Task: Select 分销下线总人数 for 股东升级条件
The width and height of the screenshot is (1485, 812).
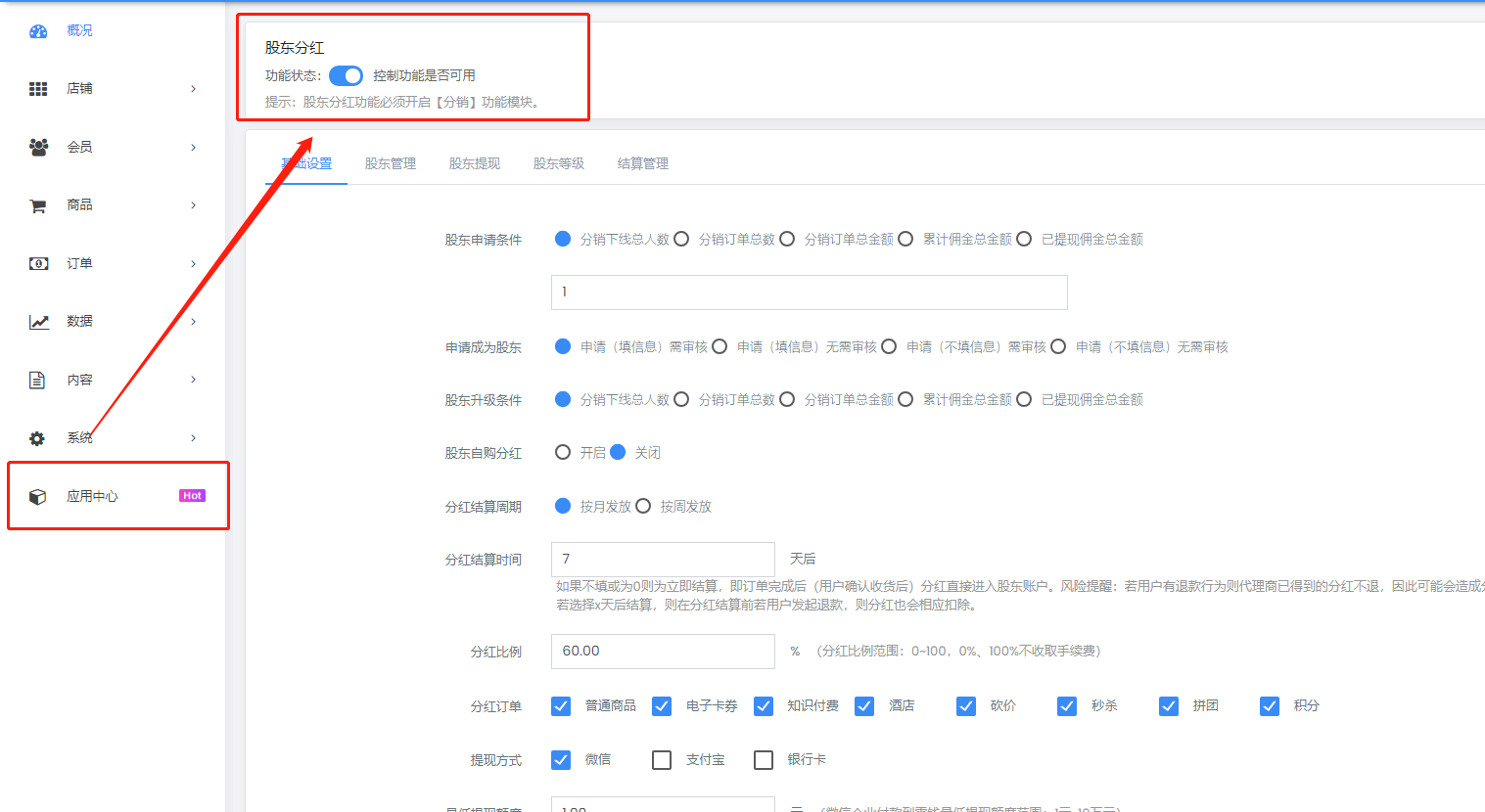Action: click(563, 399)
